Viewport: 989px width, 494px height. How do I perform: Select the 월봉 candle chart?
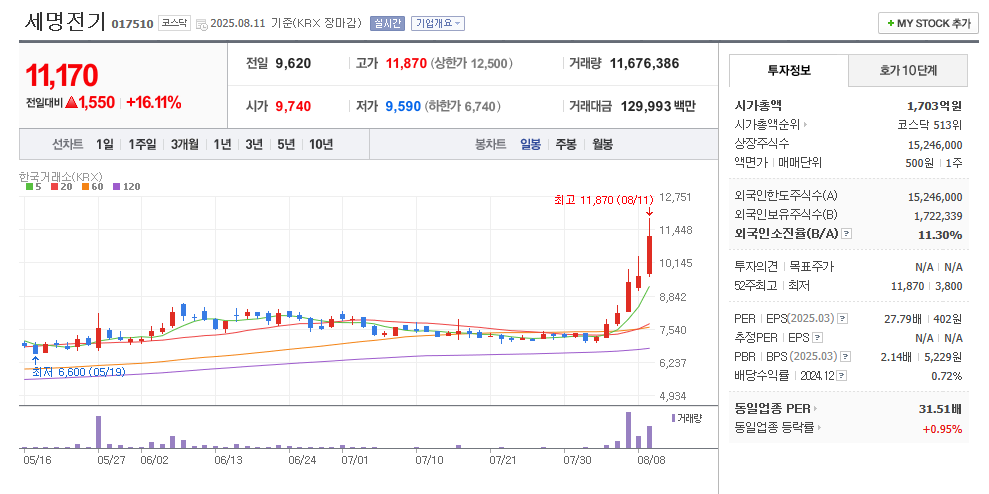tap(602, 144)
